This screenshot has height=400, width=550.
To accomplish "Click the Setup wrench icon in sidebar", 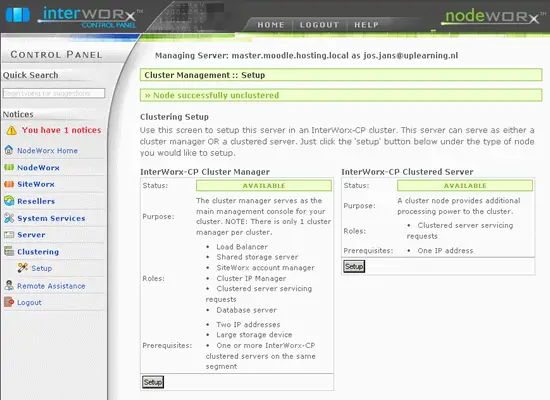I will (22, 268).
